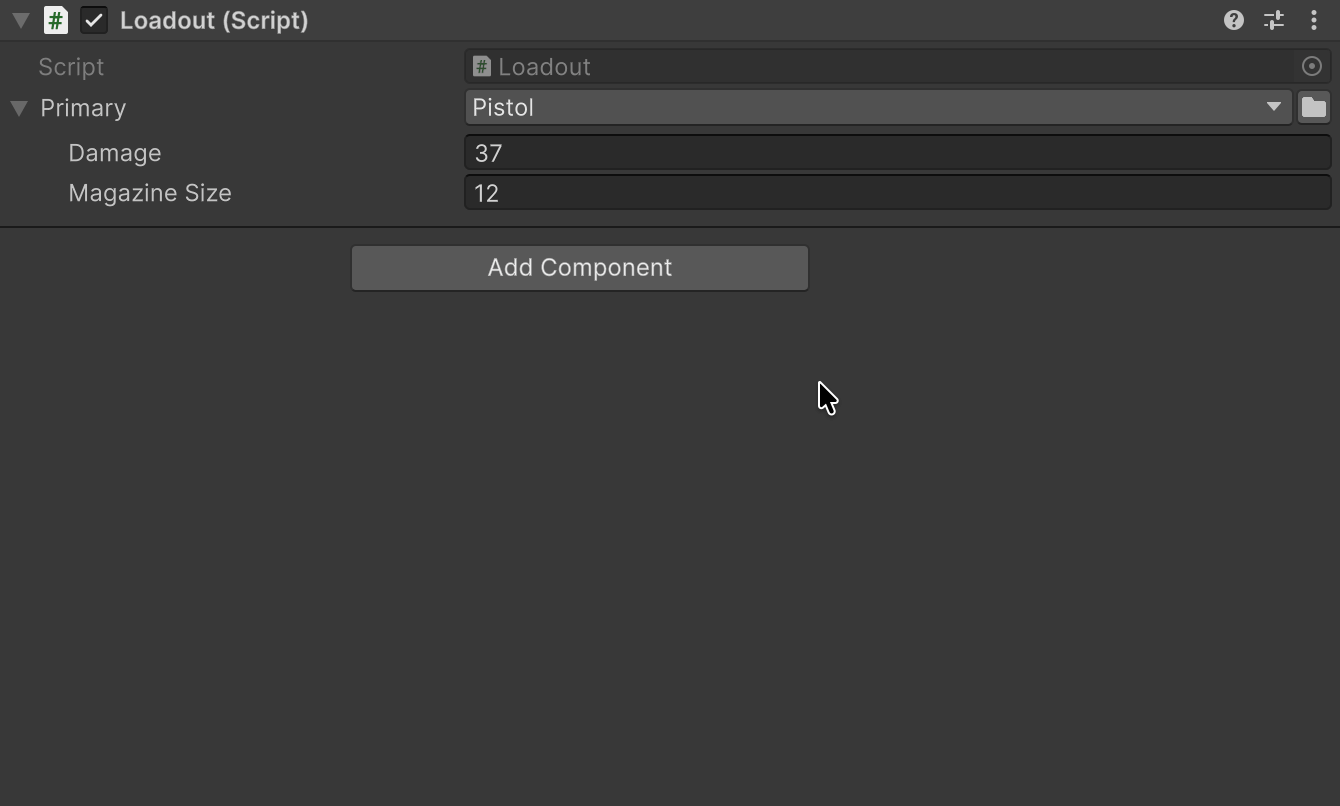The width and height of the screenshot is (1340, 806).
Task: Open the preset selector sliders icon
Action: 1274,20
